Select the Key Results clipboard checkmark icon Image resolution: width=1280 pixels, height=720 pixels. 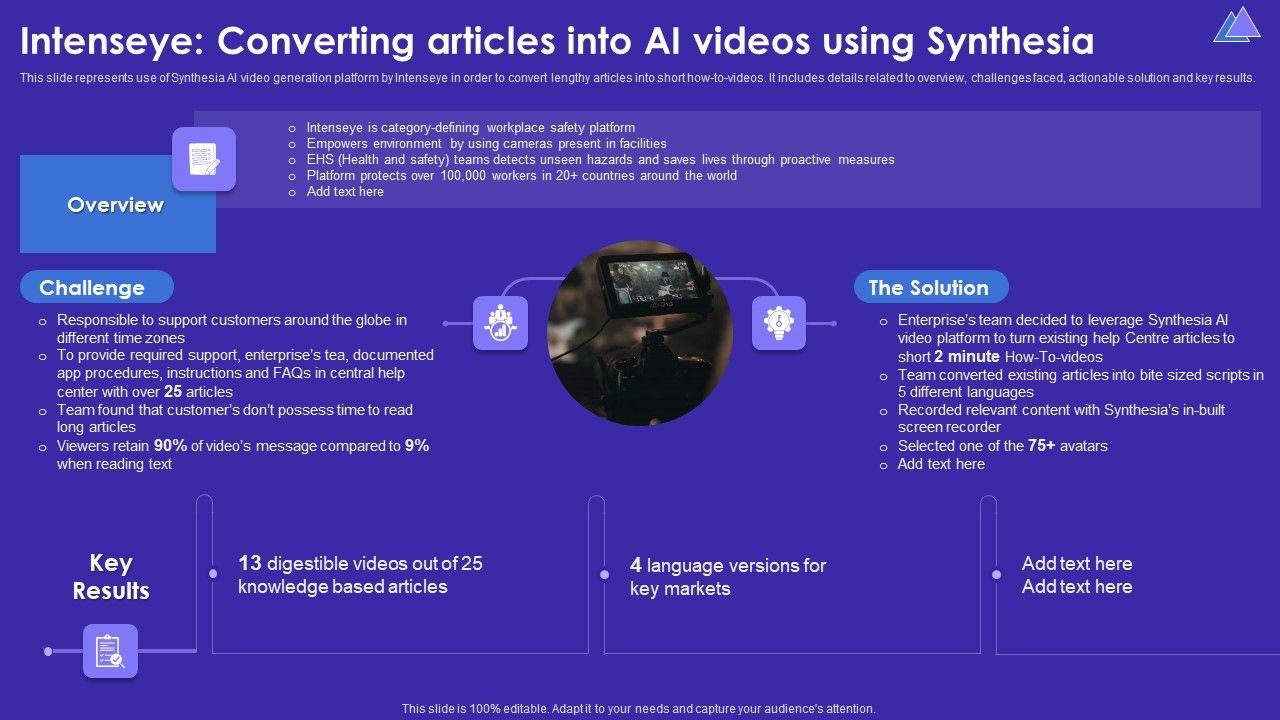pos(110,651)
